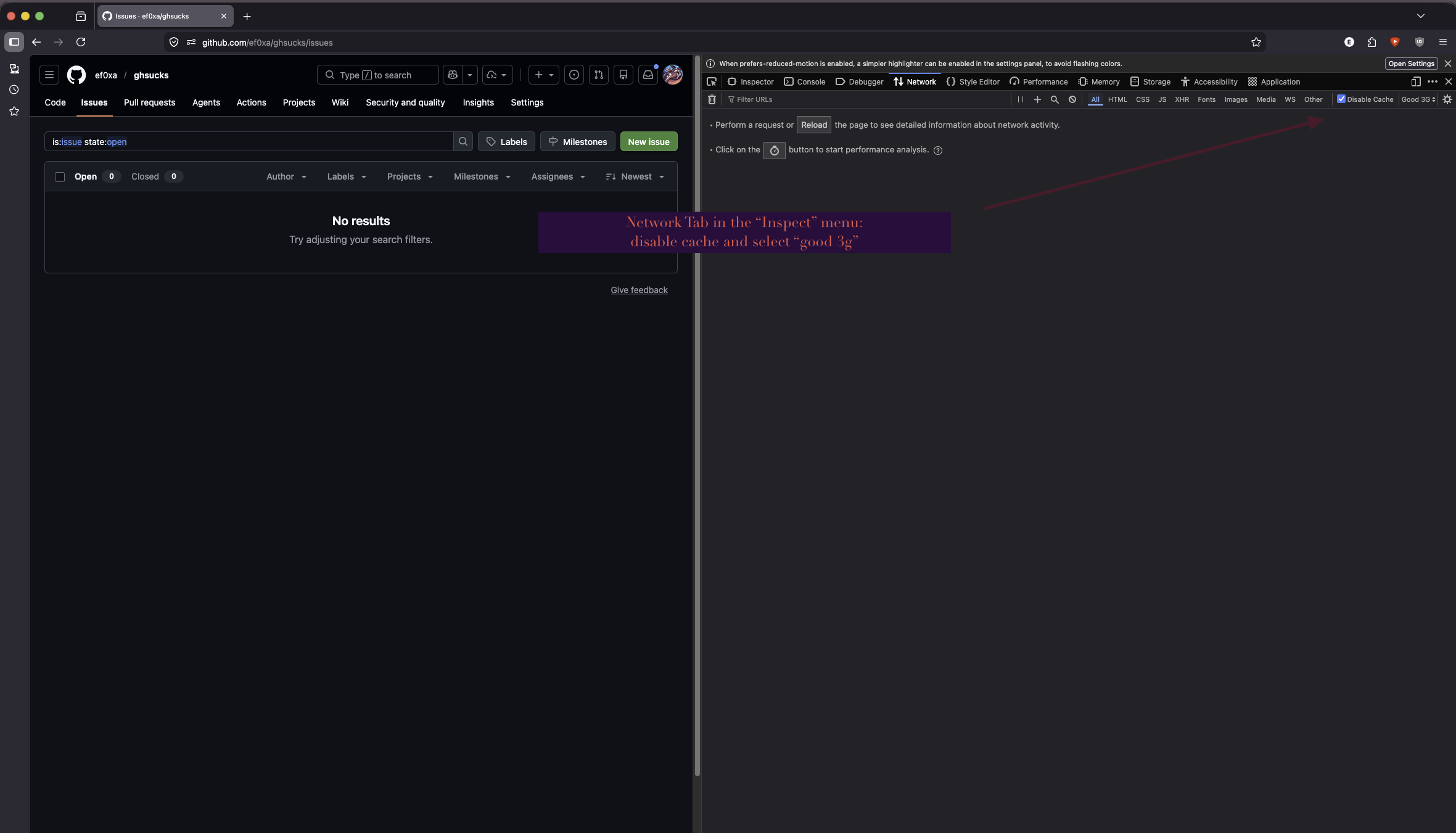Open the browser extensions puzzle icon
Viewport: 1456px width, 833px height.
1372,42
